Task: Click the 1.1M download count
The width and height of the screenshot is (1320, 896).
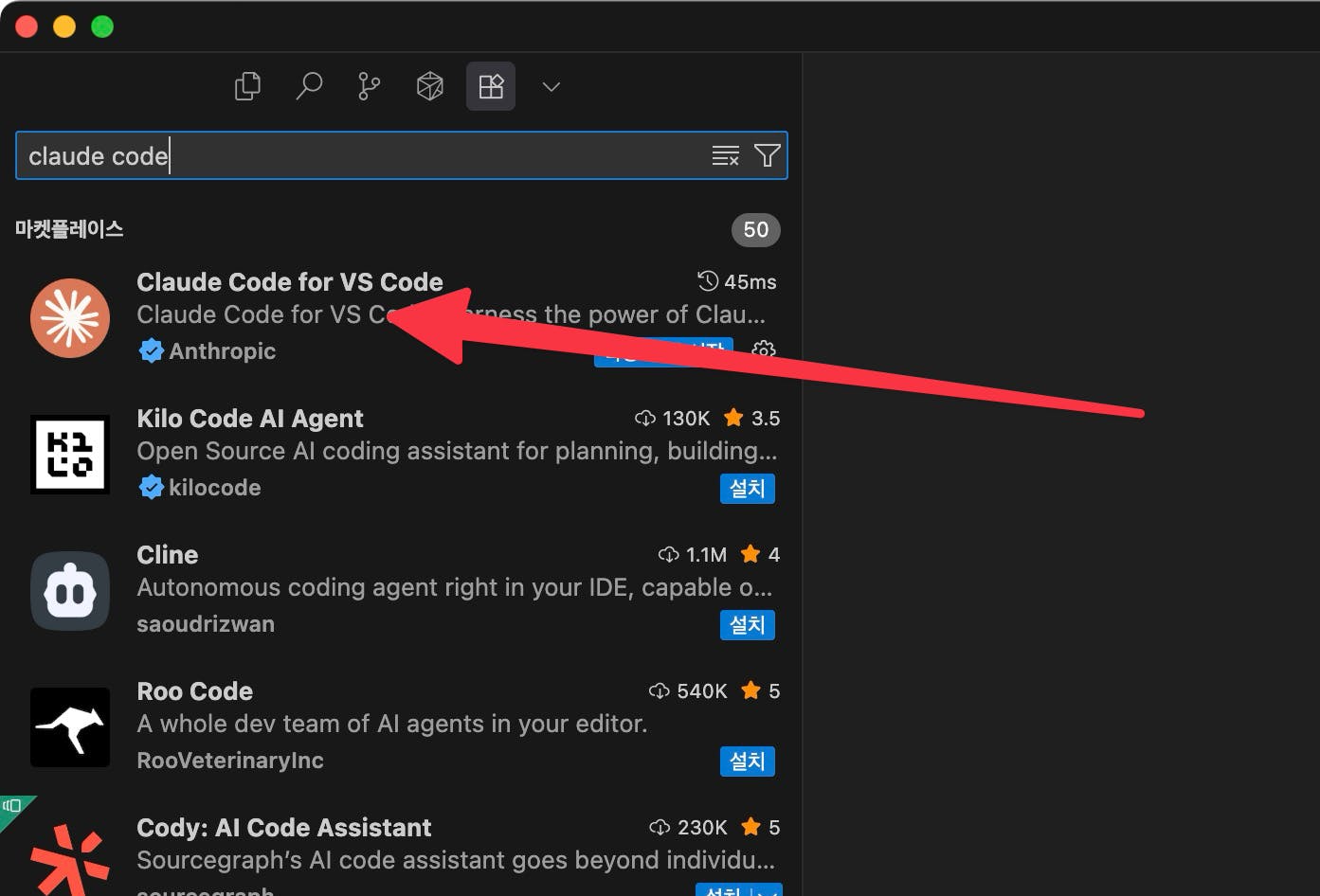Action: [x=706, y=555]
